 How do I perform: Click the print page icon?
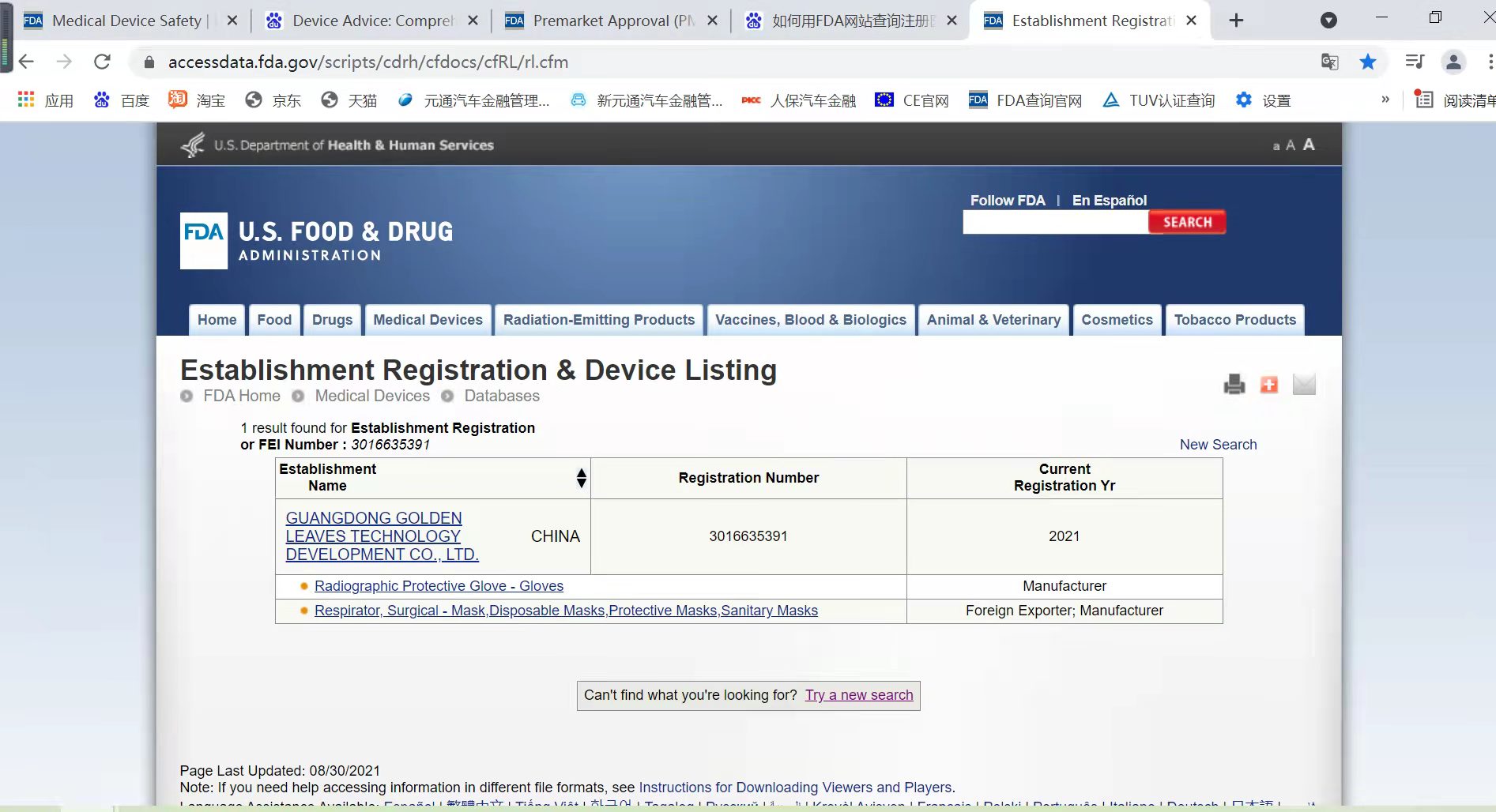pyautogui.click(x=1234, y=385)
